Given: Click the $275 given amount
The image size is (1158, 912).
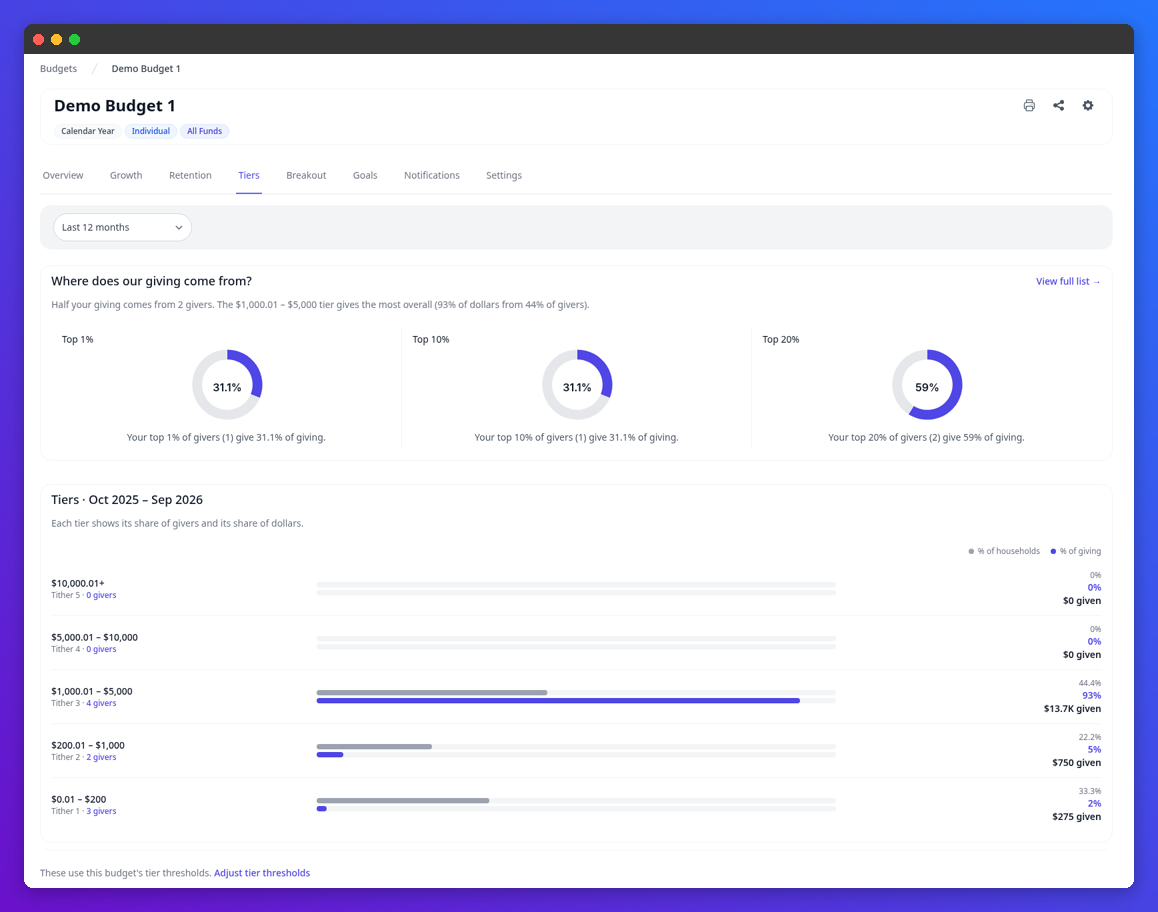Looking at the screenshot, I should pyautogui.click(x=1077, y=817).
